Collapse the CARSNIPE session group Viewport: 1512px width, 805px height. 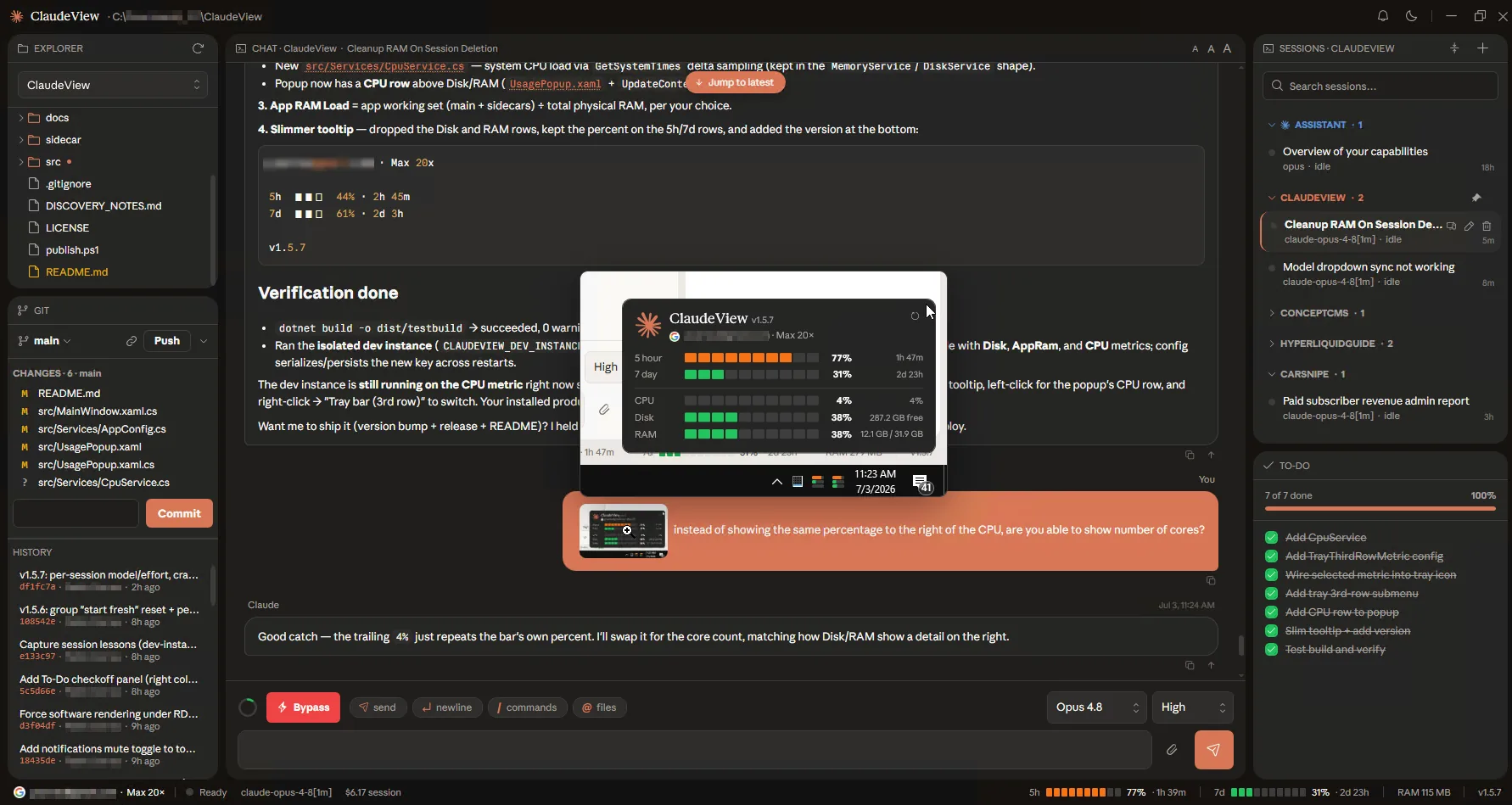[1271, 374]
